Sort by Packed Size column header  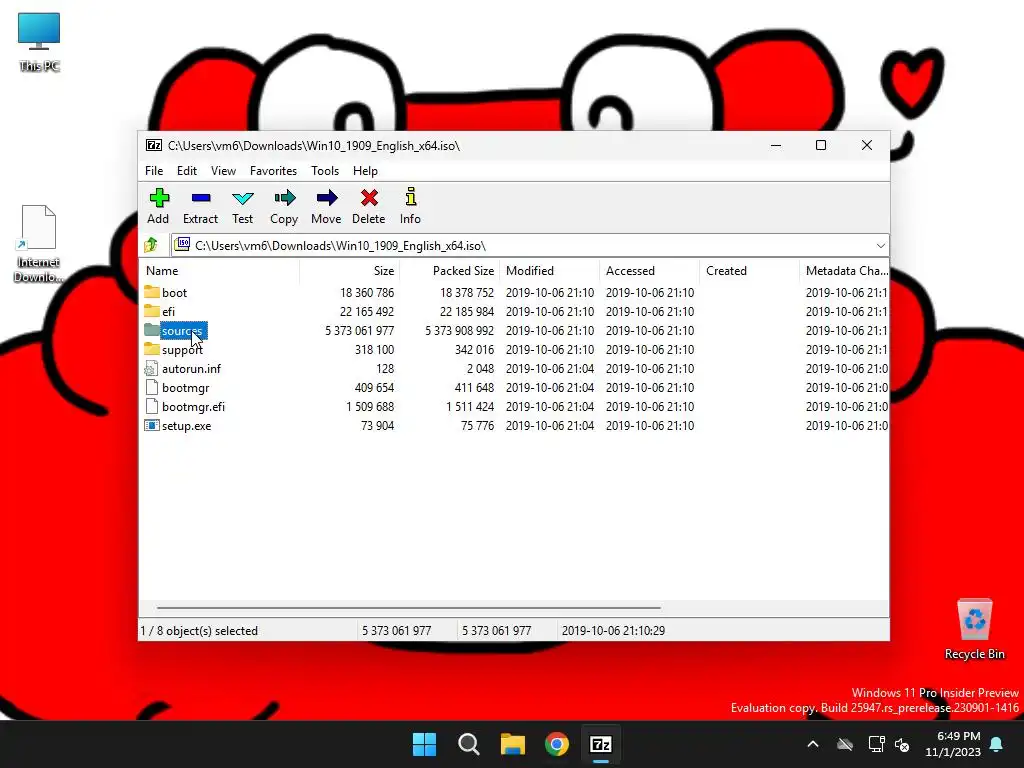[x=449, y=270]
